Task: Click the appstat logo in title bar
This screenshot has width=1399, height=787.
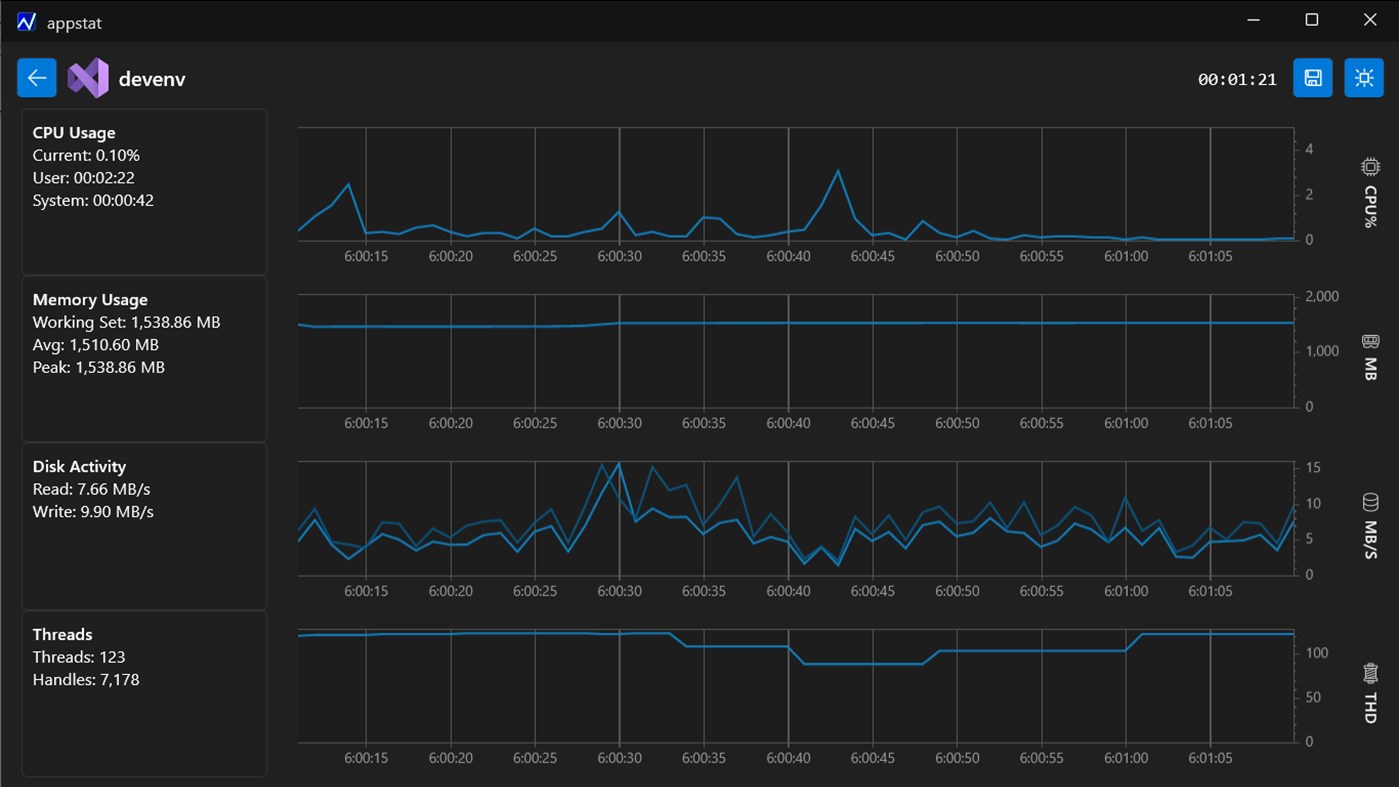Action: pos(26,21)
